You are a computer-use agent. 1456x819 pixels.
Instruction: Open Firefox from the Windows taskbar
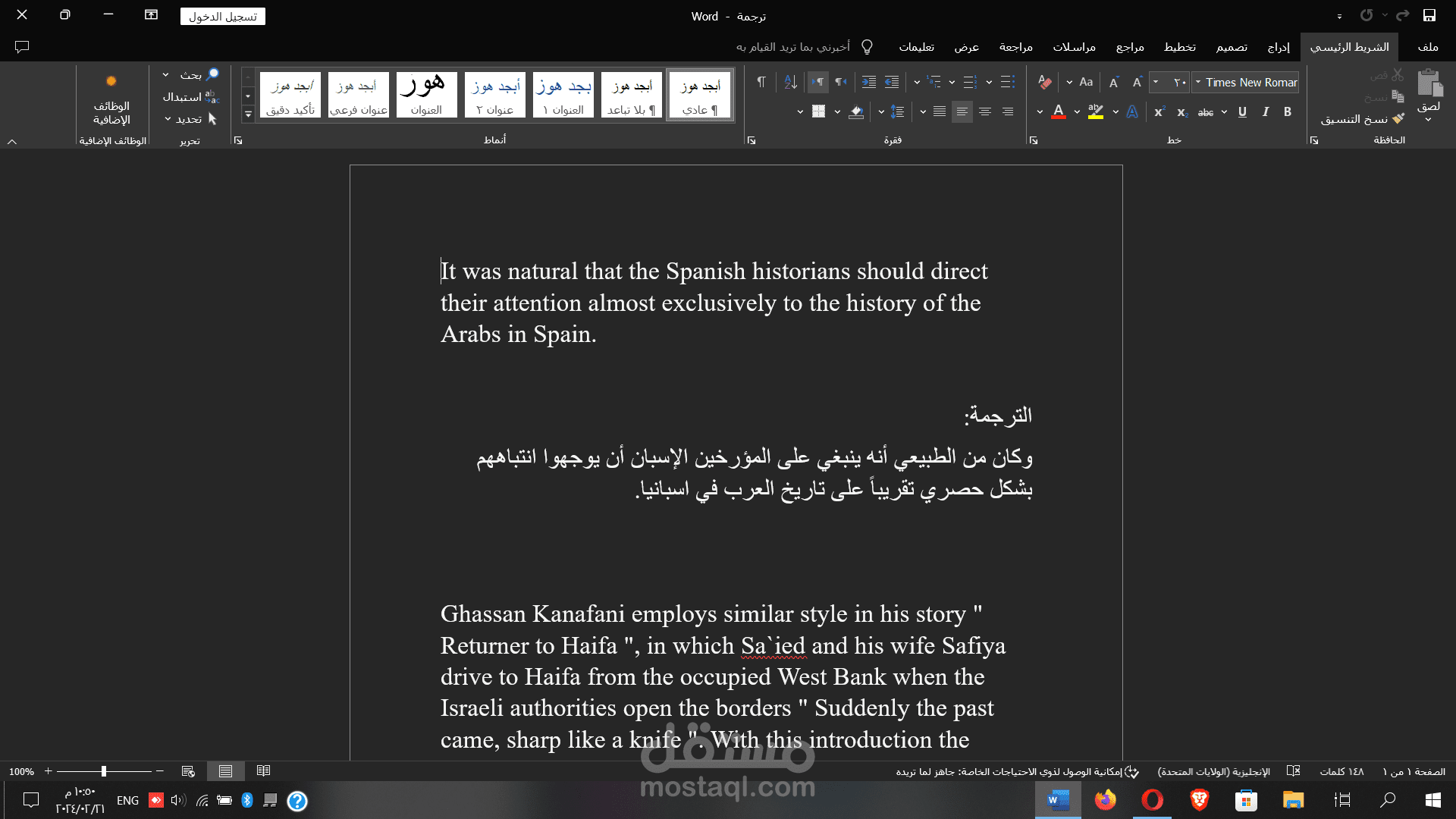[x=1106, y=800]
